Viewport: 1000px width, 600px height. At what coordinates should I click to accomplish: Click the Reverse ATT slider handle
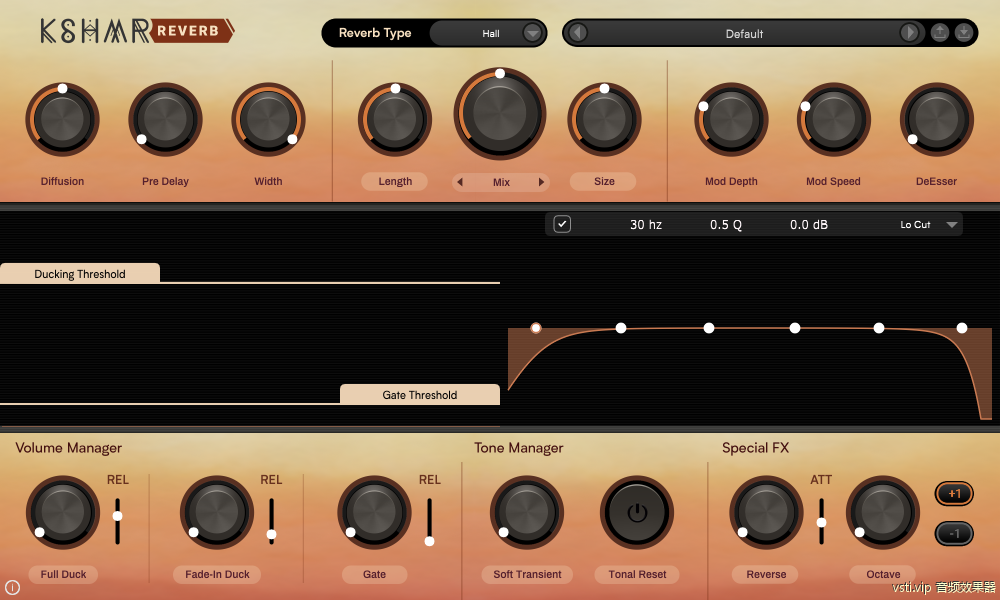click(x=821, y=522)
